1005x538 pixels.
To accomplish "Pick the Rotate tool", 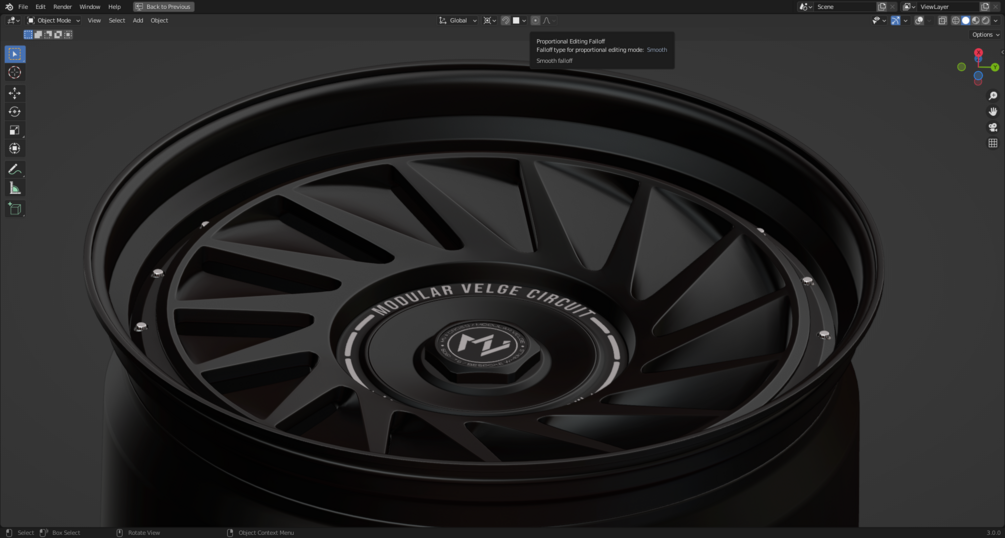I will tap(15, 112).
